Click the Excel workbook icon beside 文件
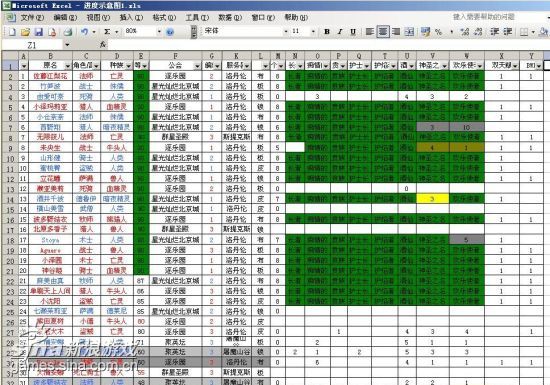 (x=11, y=18)
